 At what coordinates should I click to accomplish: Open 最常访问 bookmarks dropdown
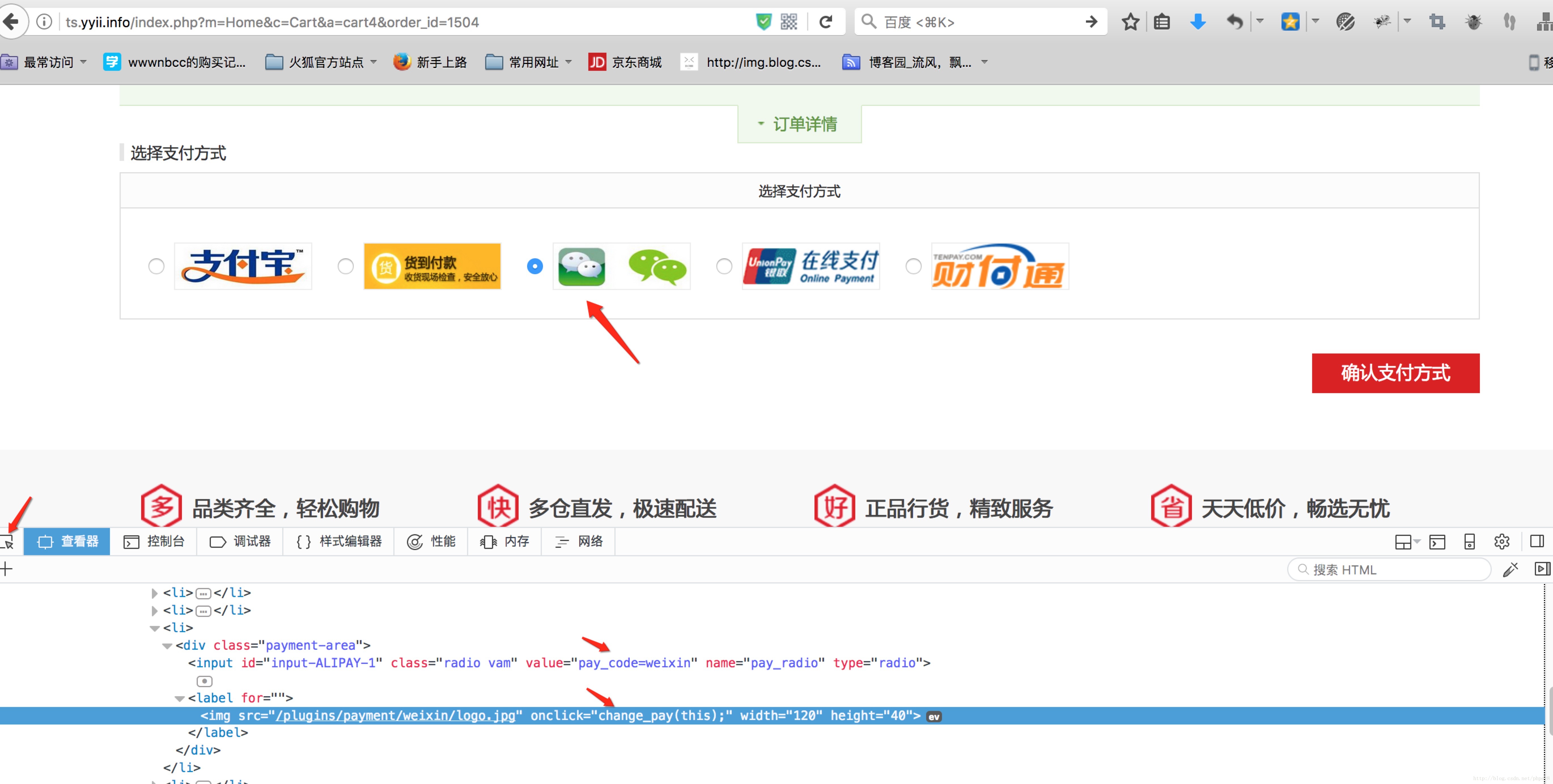point(44,62)
